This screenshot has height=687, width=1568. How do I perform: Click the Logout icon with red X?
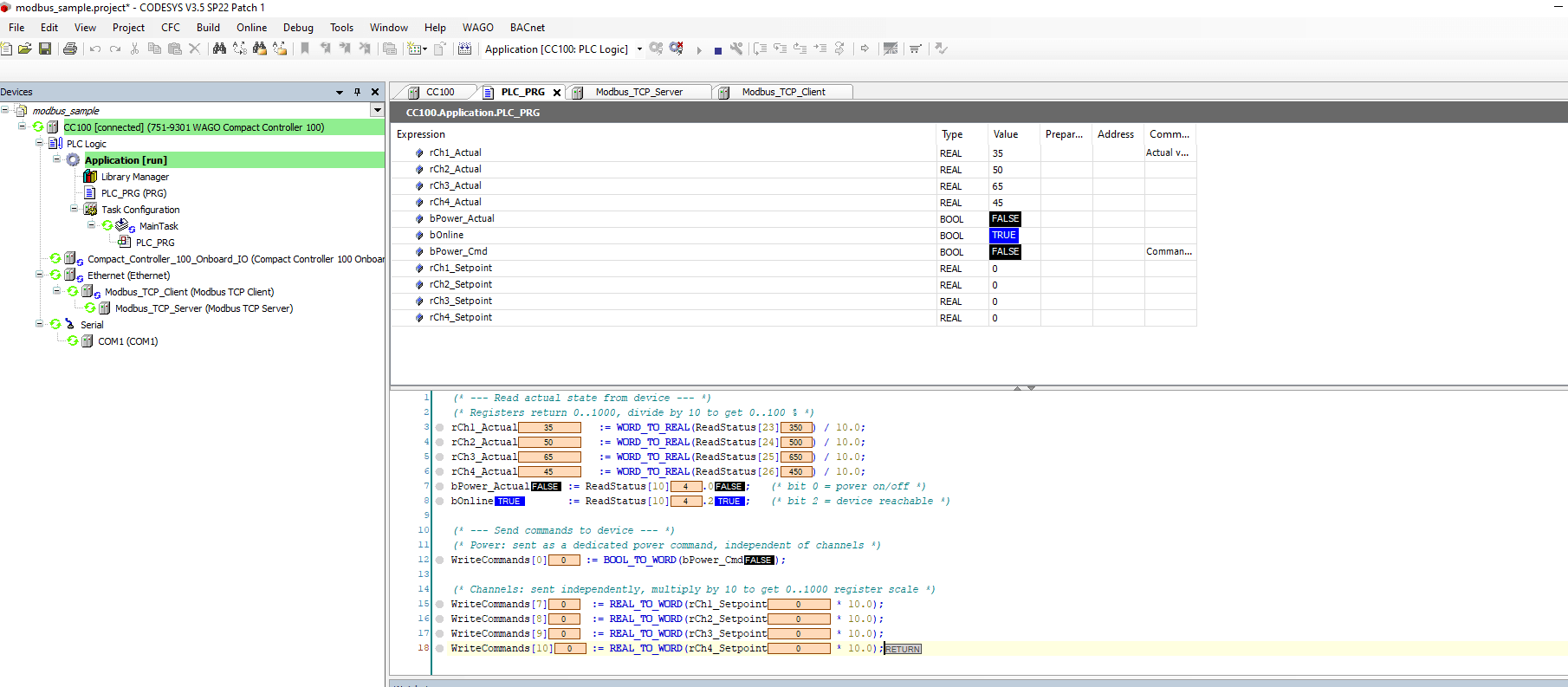(x=677, y=49)
